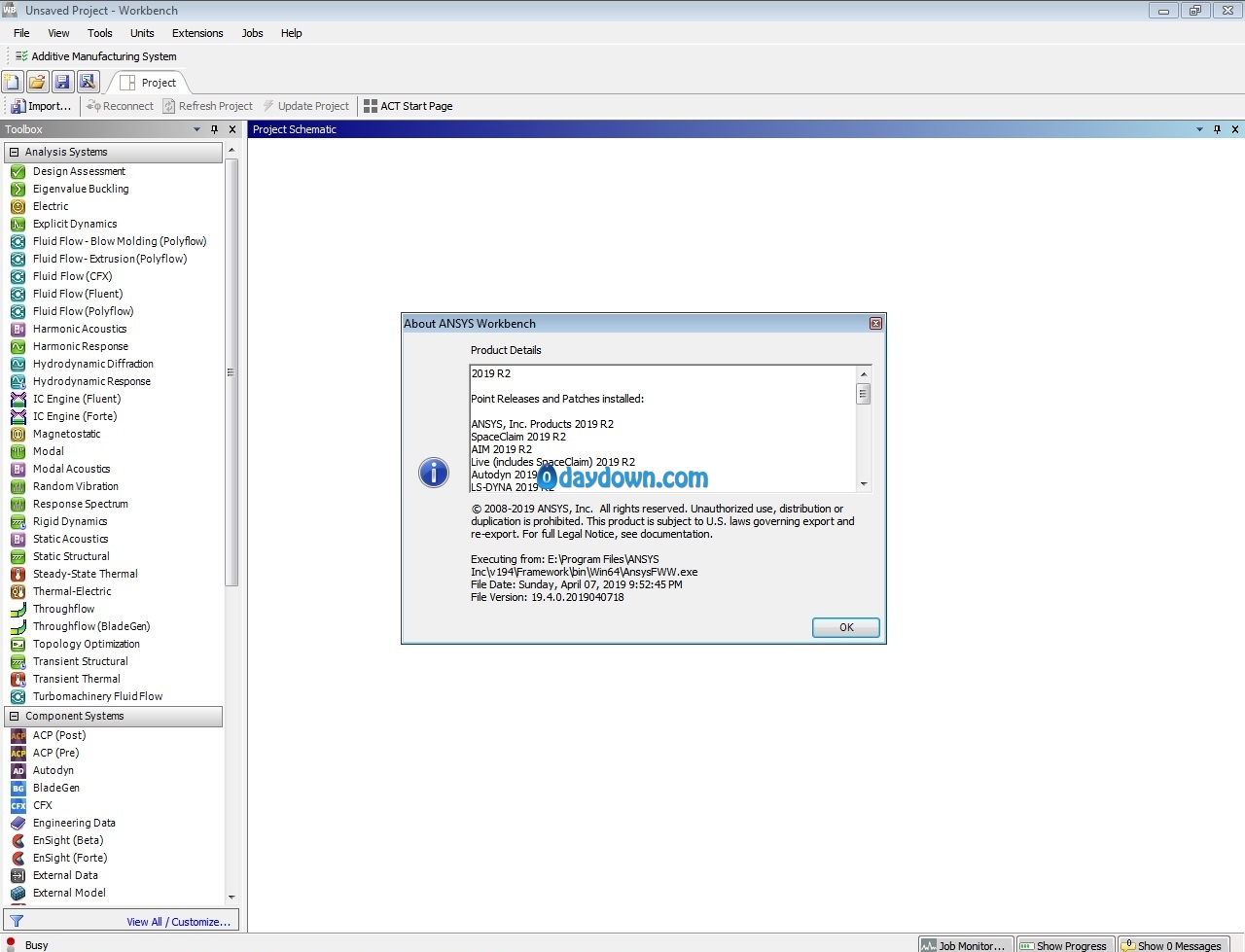Screen dimensions: 1245x952
Task: Open the Project Schematic panel dropdown arrow
Action: click(1199, 129)
